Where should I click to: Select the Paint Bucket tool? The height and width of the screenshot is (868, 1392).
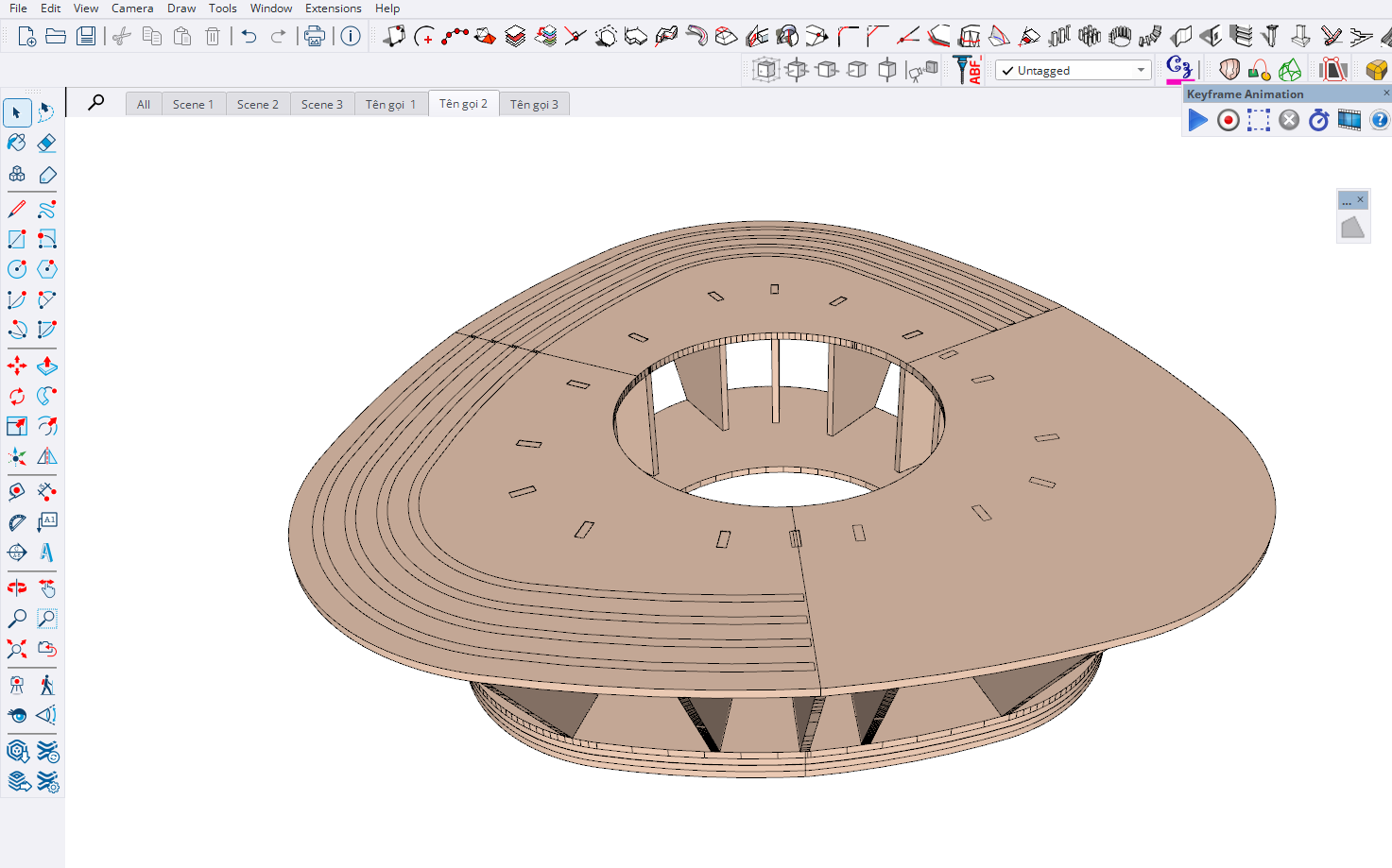tap(17, 143)
